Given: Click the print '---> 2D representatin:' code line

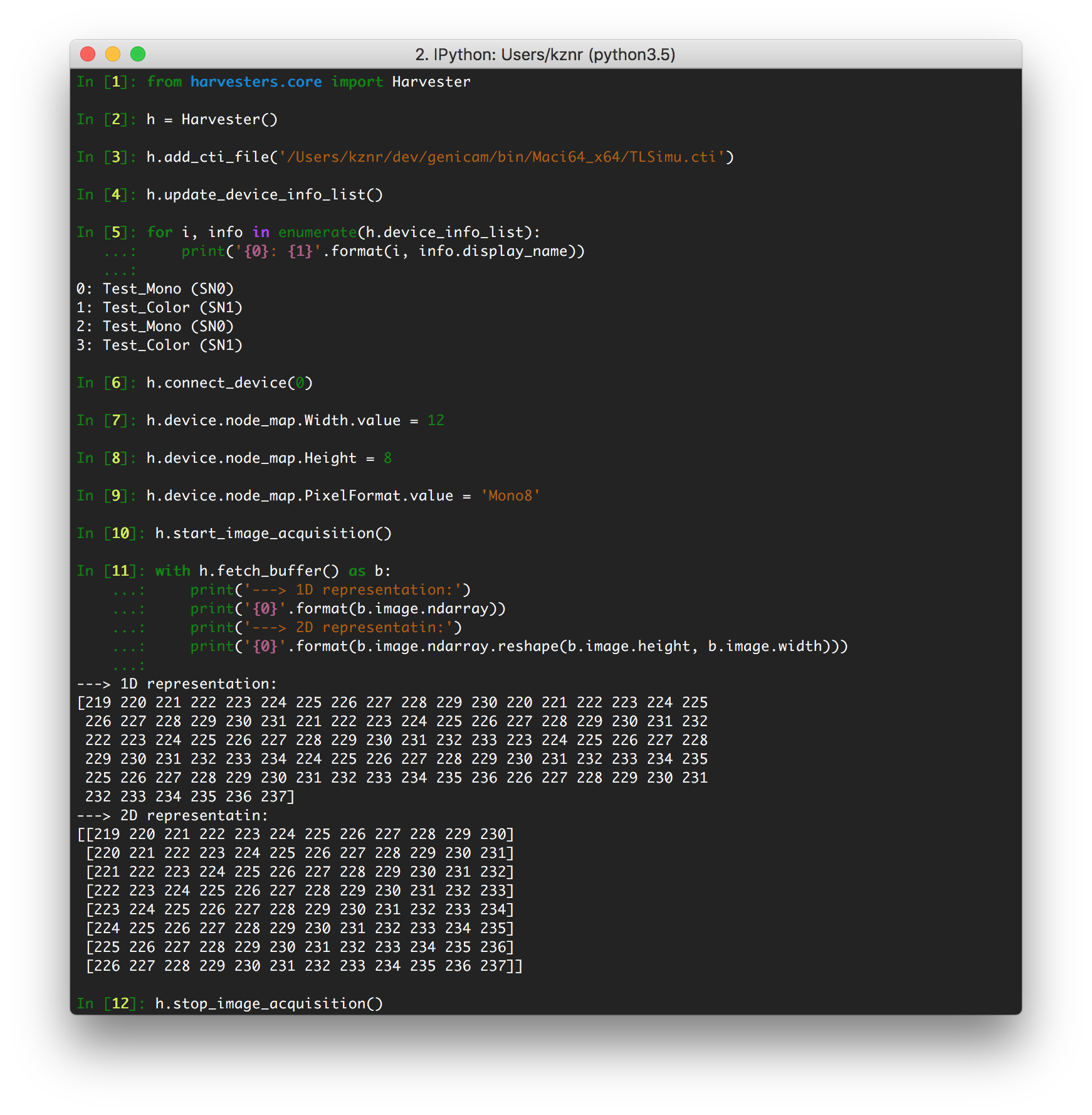Looking at the screenshot, I should [x=326, y=628].
